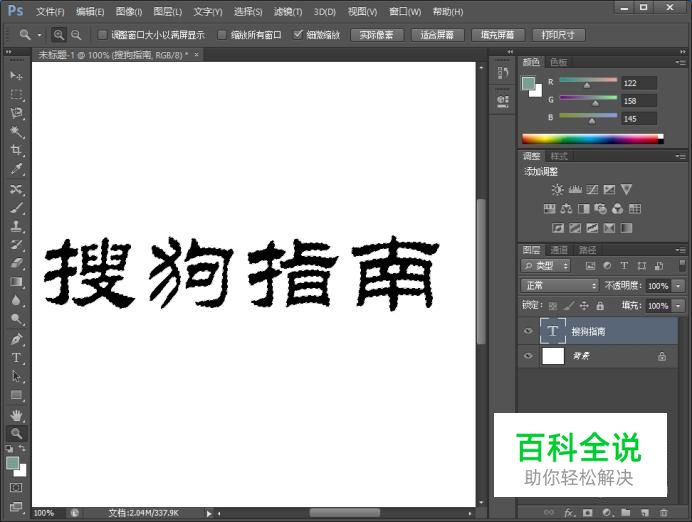Toggle lock position icon
The image size is (692, 522).
click(584, 306)
